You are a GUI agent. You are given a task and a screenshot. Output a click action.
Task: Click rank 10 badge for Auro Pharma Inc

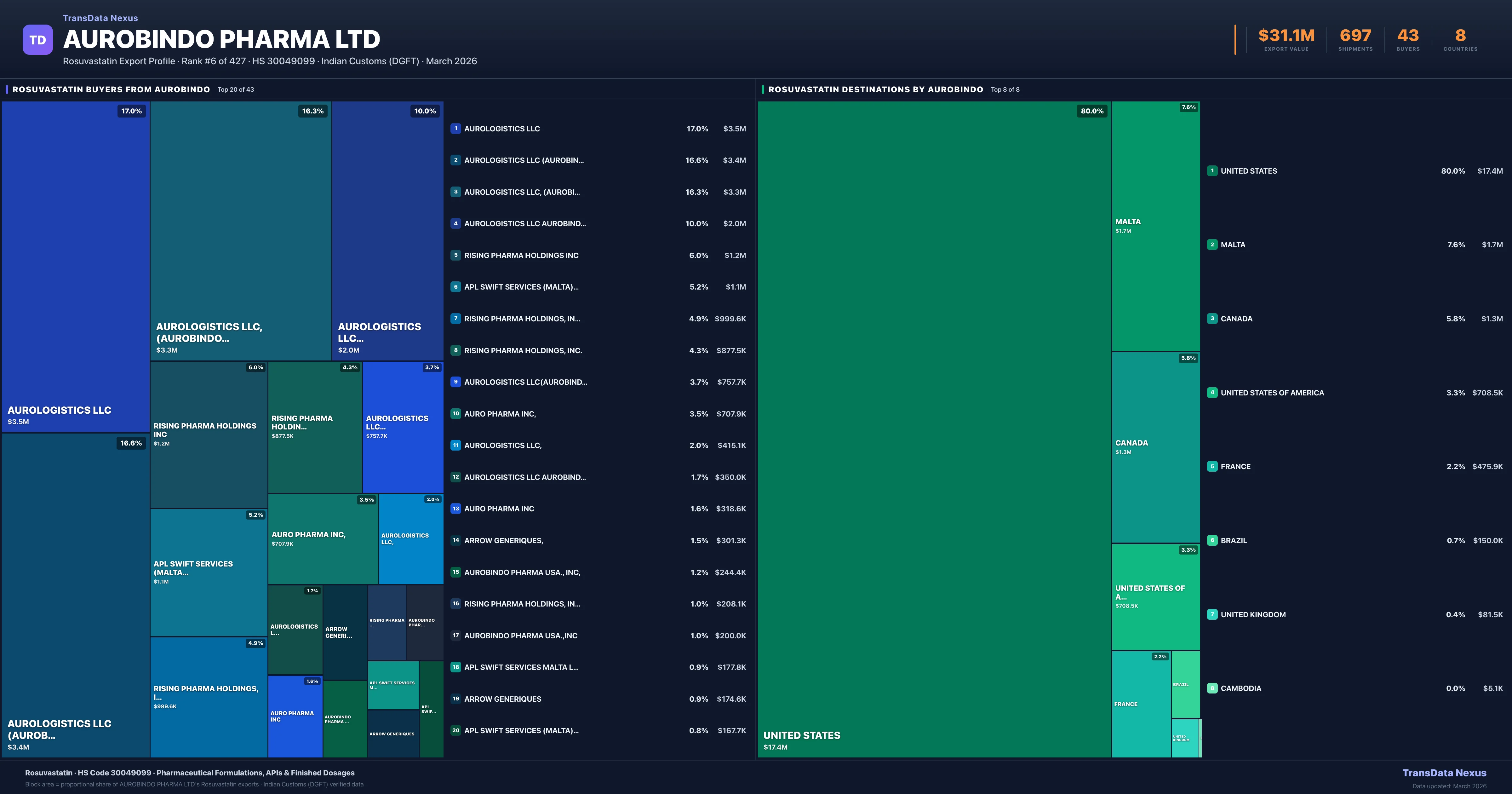pos(455,413)
